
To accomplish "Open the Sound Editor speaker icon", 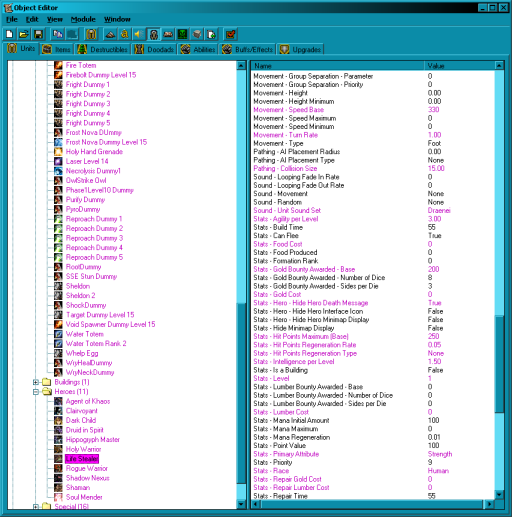I will 139,34.
